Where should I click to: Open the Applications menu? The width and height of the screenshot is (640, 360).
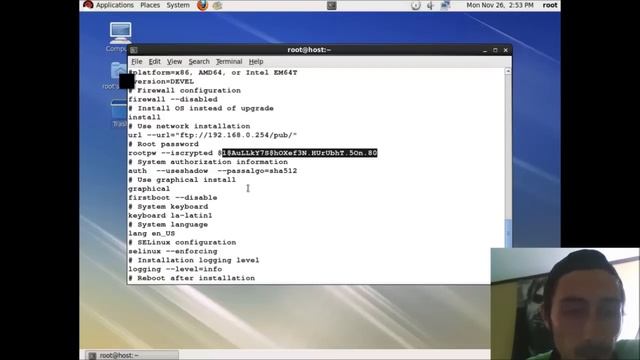click(109, 5)
